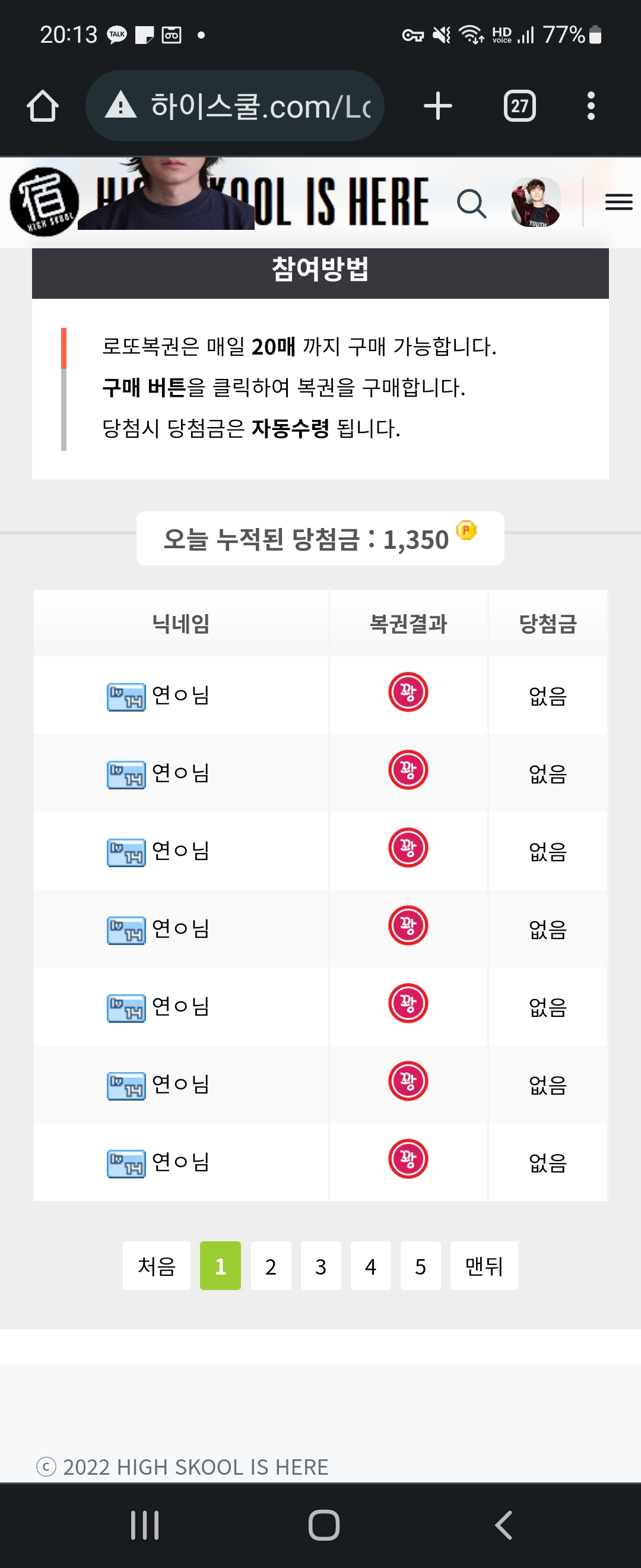Tap the browser home icon
The image size is (641, 1568).
(x=43, y=106)
